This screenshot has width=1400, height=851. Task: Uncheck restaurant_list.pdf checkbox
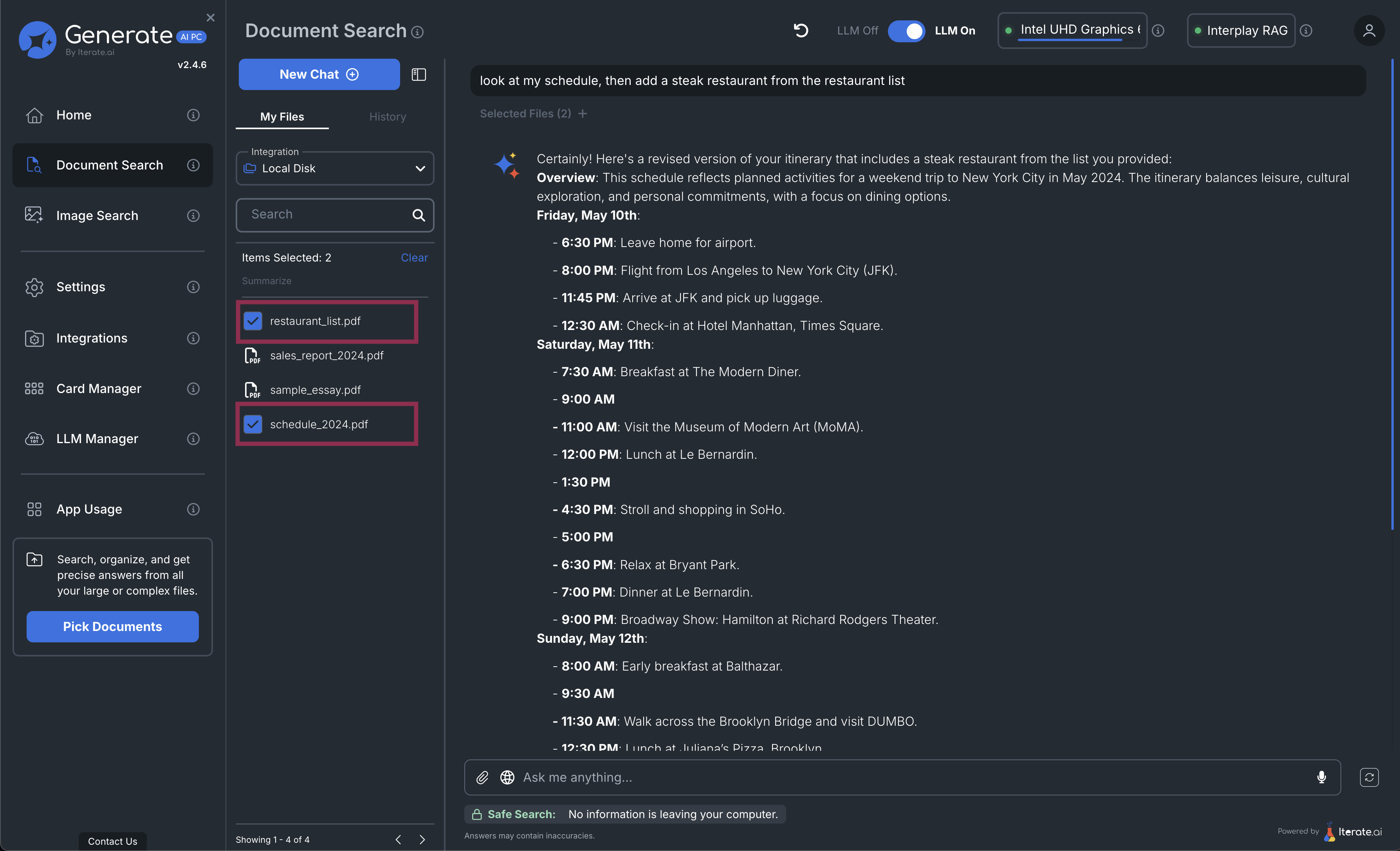253,321
